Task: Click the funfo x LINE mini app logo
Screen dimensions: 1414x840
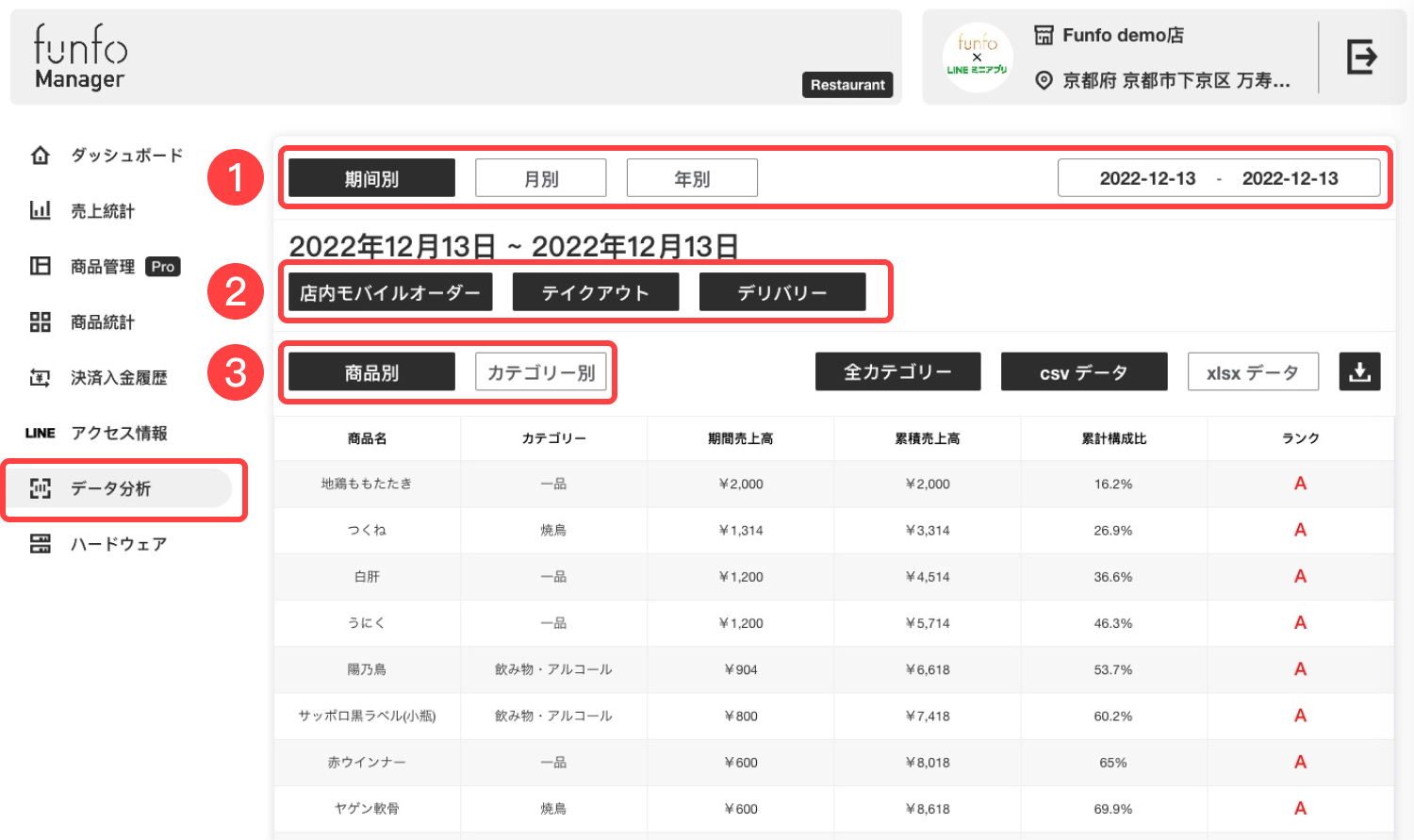Action: (978, 57)
